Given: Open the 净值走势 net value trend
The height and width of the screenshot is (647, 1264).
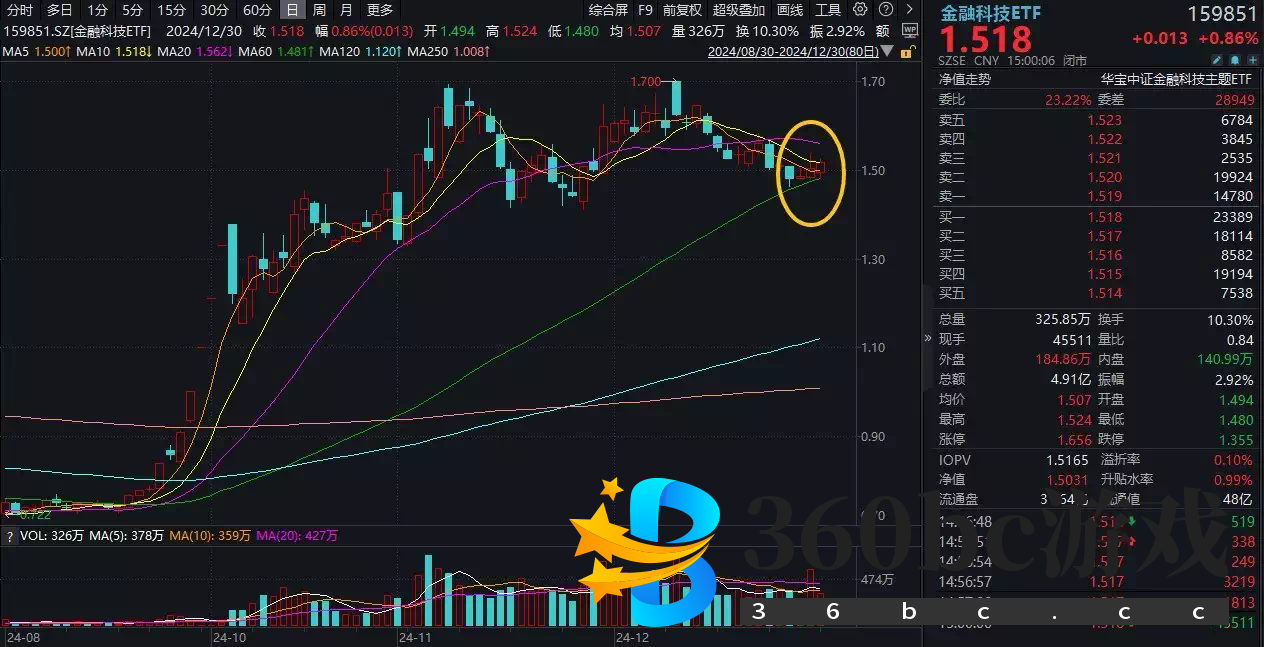Looking at the screenshot, I should pyautogui.click(x=964, y=79).
